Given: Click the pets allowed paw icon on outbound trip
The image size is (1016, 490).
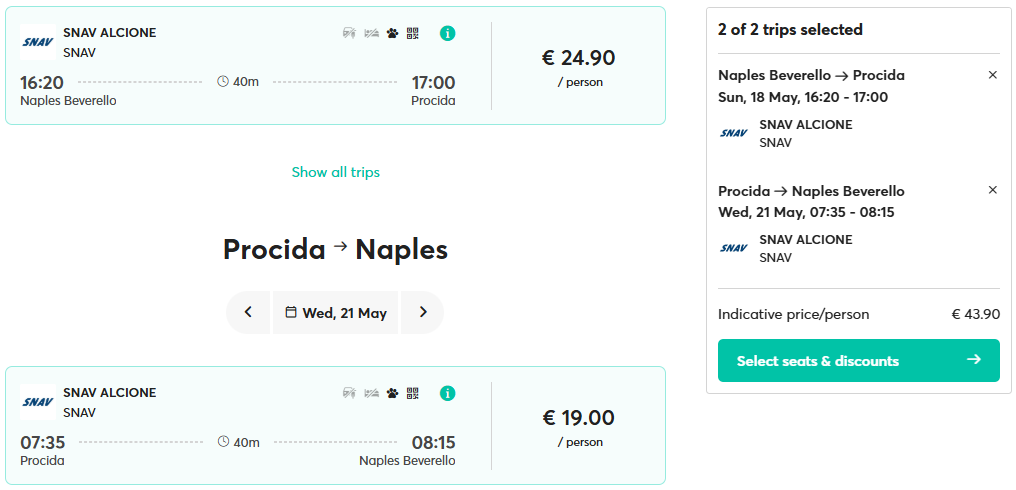Looking at the screenshot, I should pyautogui.click(x=392, y=33).
